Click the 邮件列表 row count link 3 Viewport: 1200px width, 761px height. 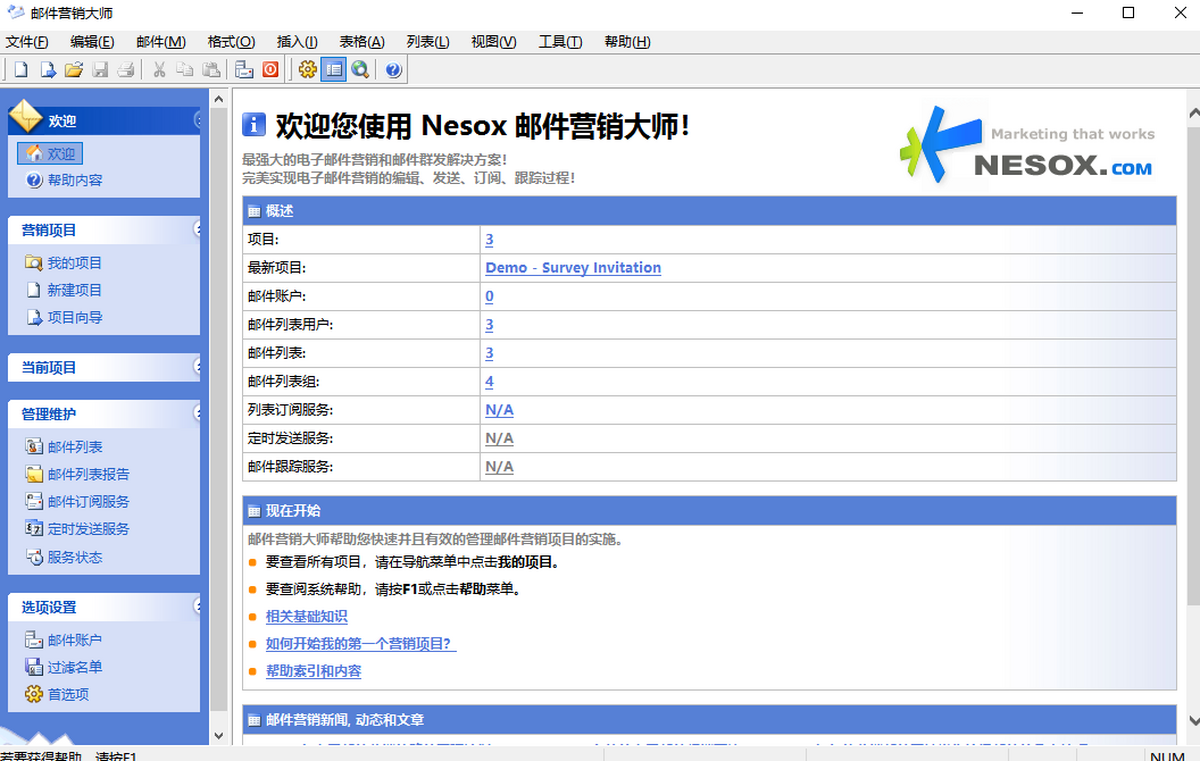pyautogui.click(x=490, y=353)
